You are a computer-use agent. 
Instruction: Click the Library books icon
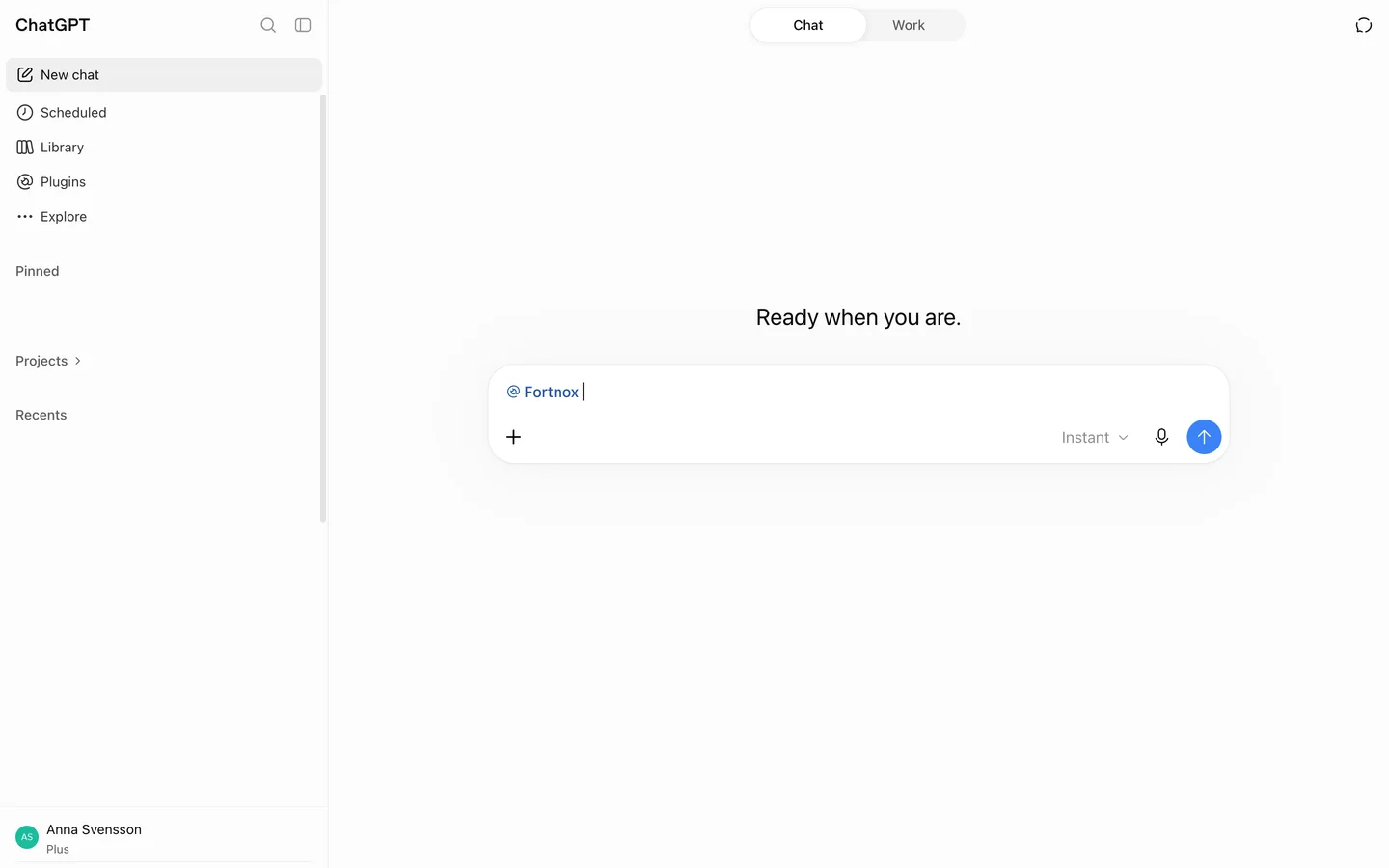(x=25, y=147)
